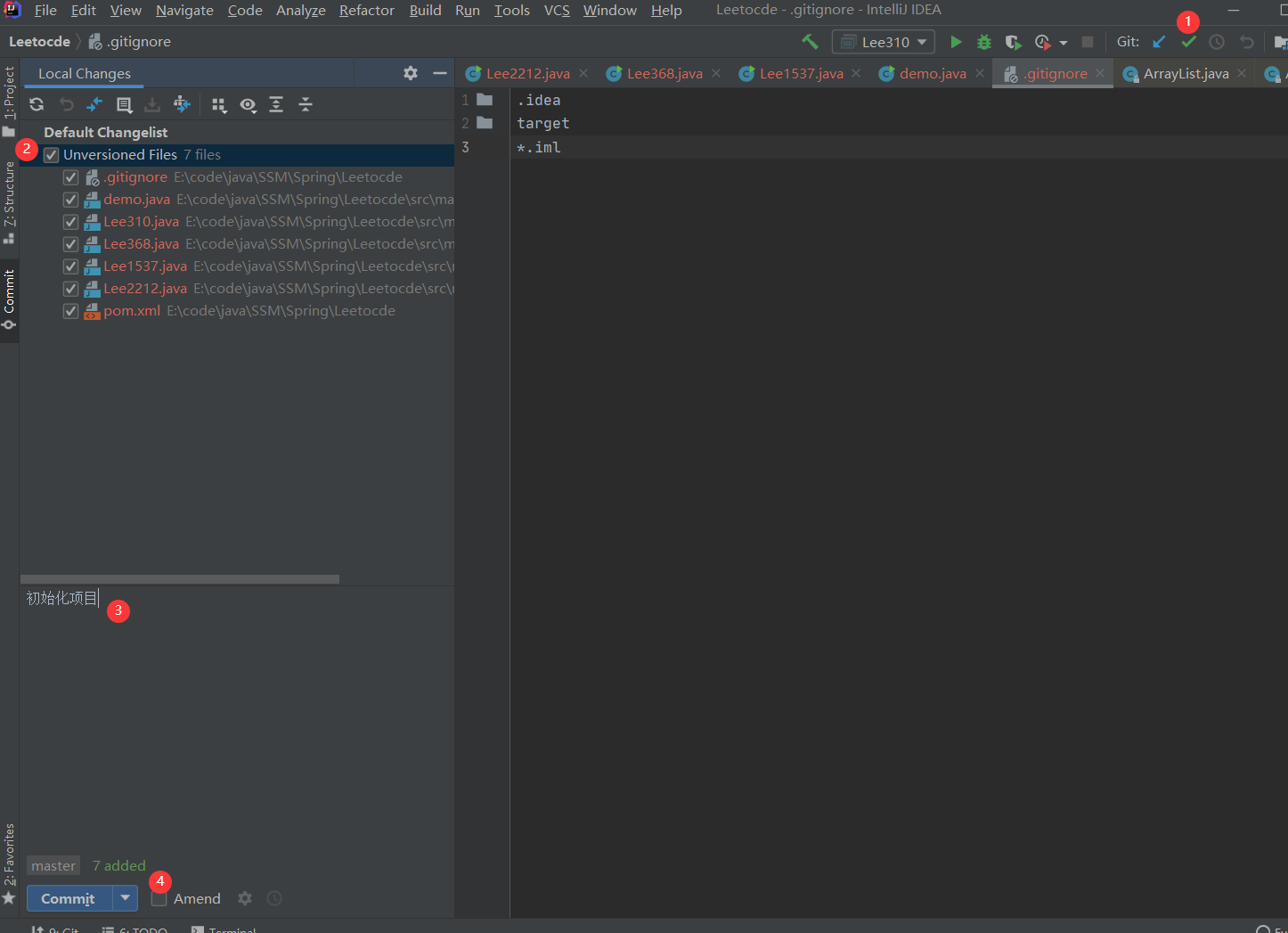Click the Profiler run icon
This screenshot has height=933, width=1288.
tap(1043, 42)
